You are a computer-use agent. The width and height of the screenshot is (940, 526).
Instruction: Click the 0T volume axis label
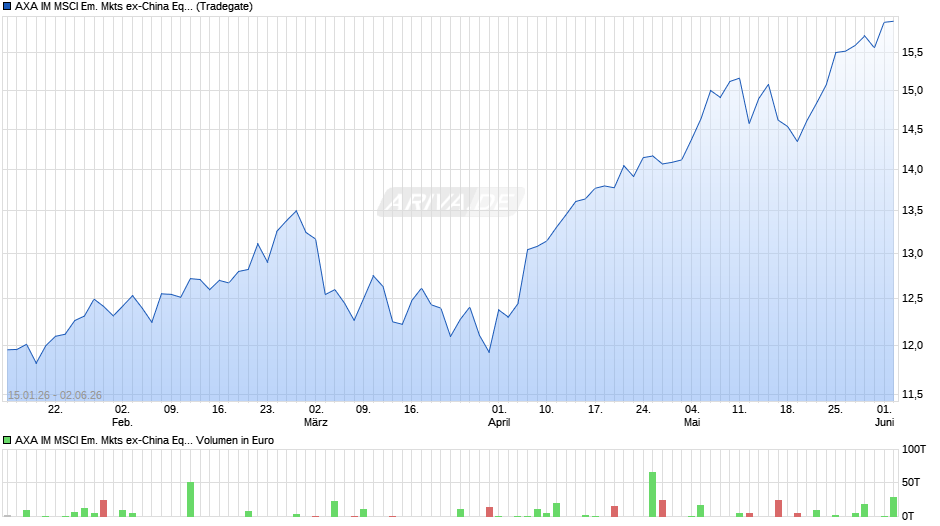click(908, 516)
